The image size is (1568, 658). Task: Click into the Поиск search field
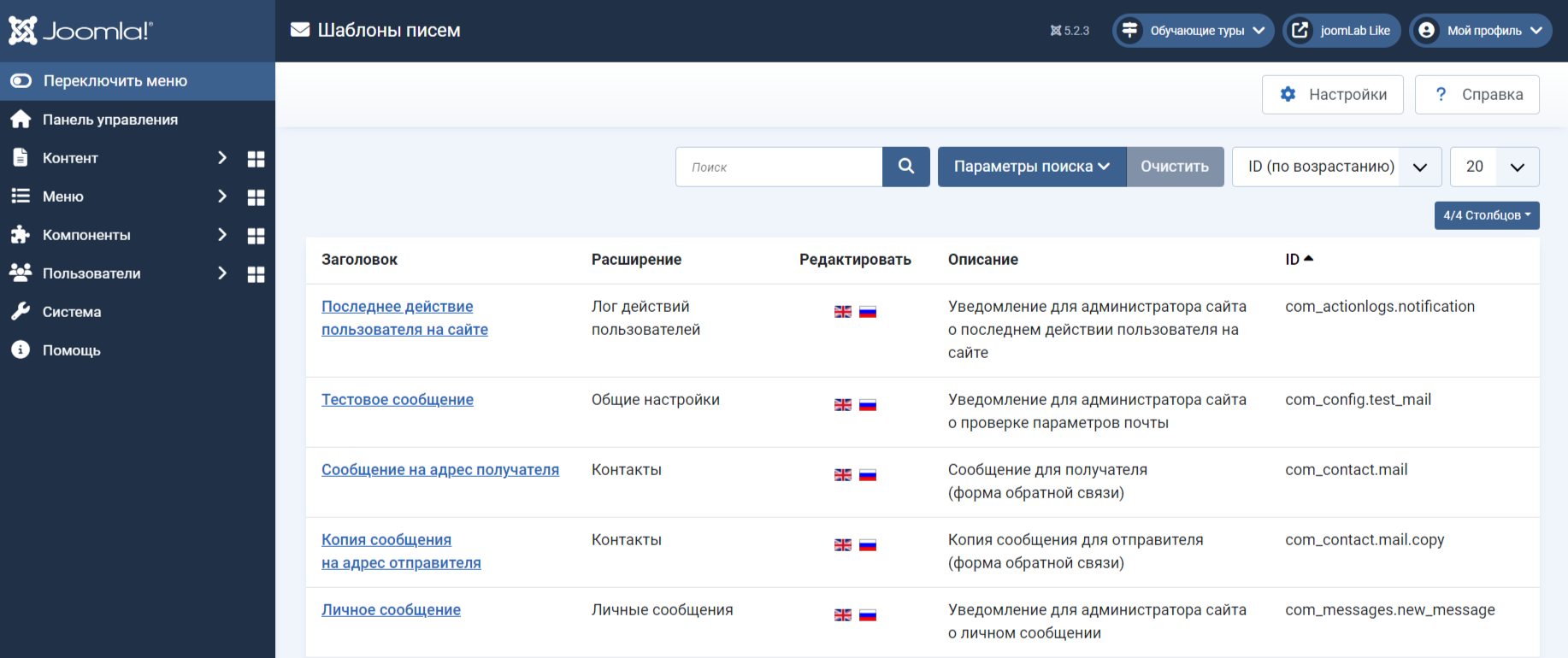(779, 167)
